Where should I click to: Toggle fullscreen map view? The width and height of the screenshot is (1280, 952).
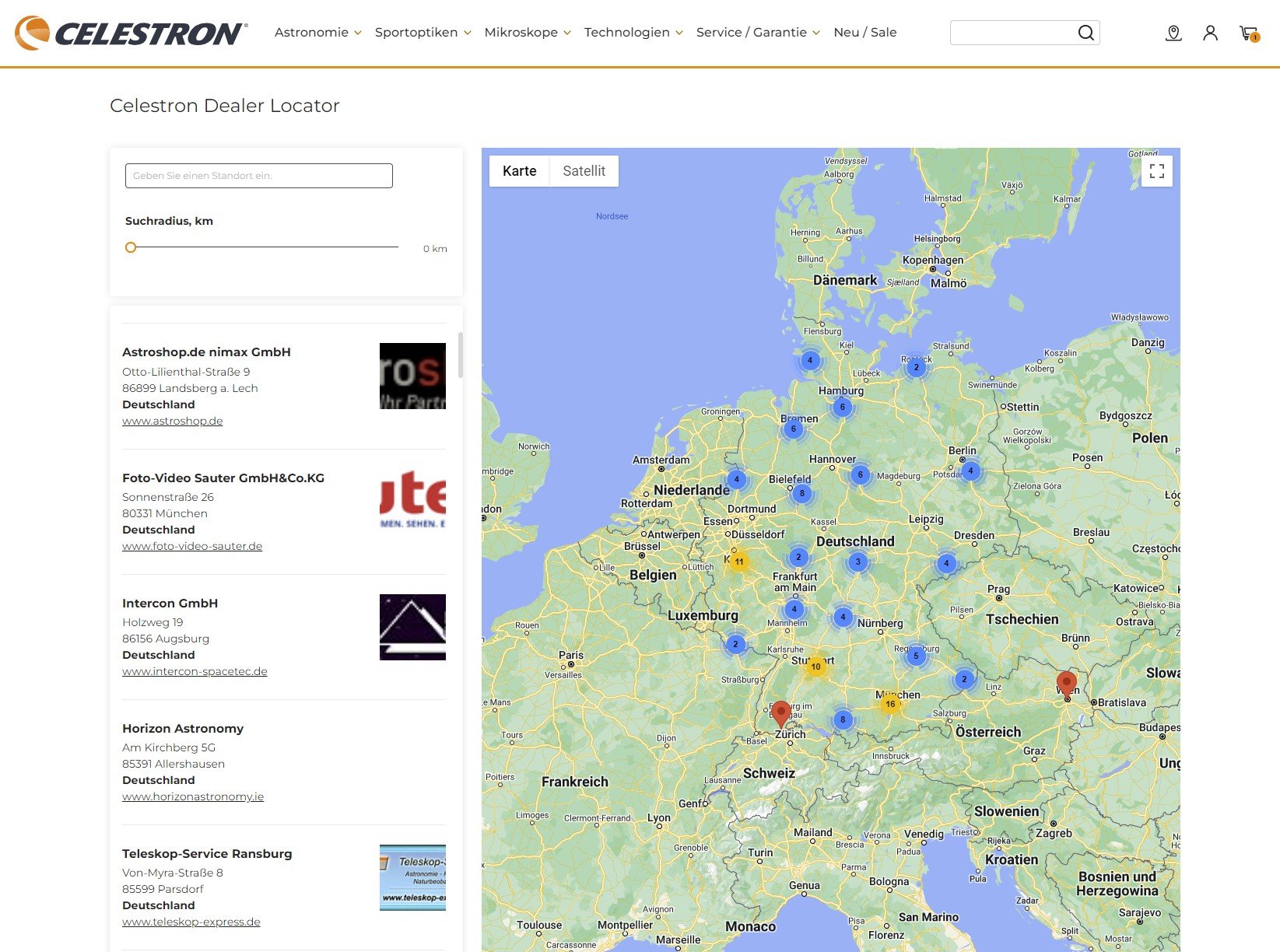point(1157,171)
